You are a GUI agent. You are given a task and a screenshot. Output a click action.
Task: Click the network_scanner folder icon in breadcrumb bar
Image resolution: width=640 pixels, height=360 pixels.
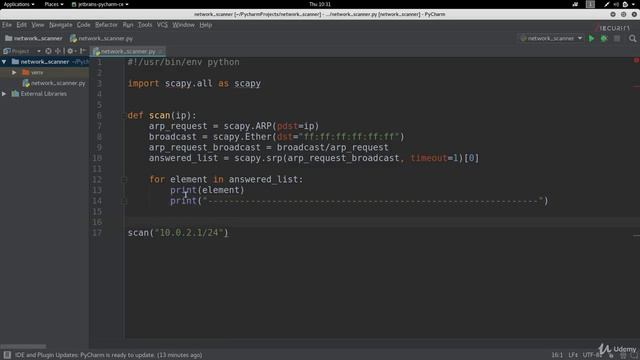8,38
